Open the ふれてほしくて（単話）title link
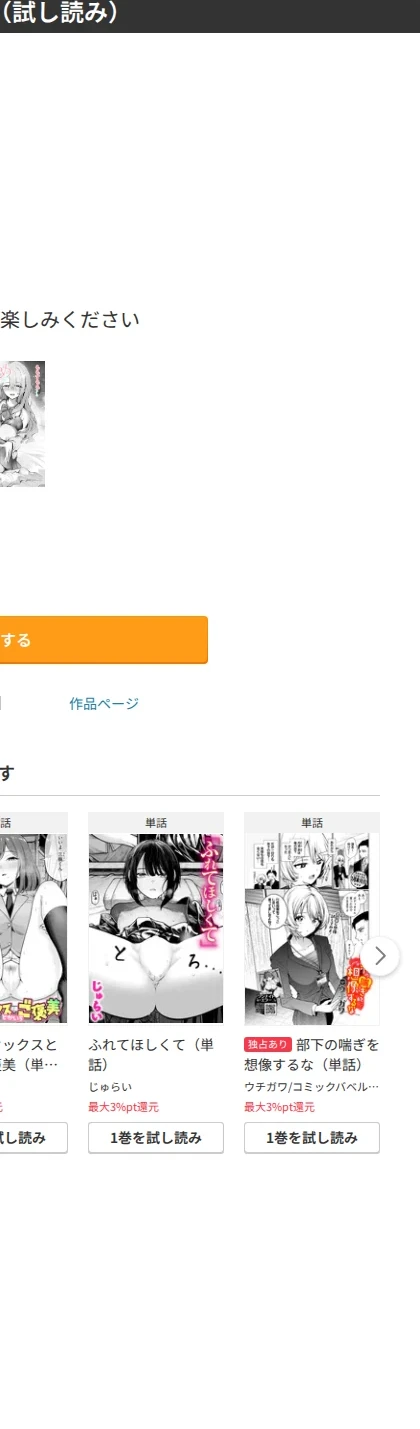Image resolution: width=420 pixels, height=1429 pixels. pyautogui.click(x=152, y=1055)
